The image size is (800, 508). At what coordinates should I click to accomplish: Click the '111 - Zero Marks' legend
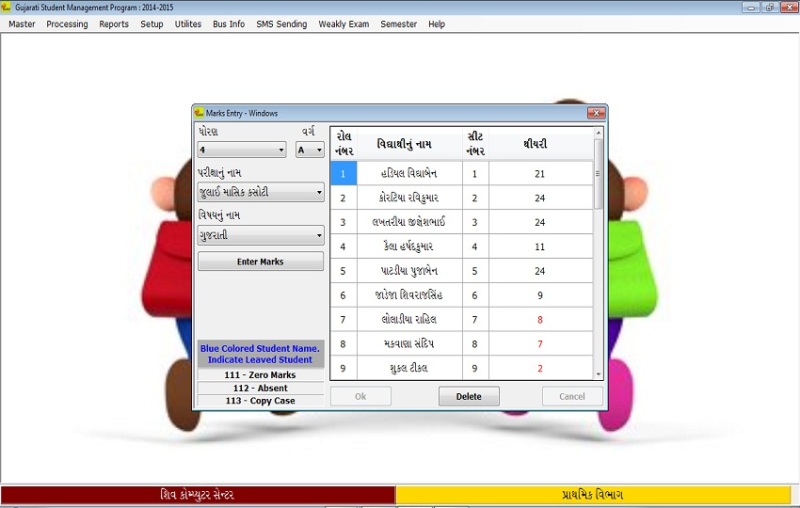[260, 375]
